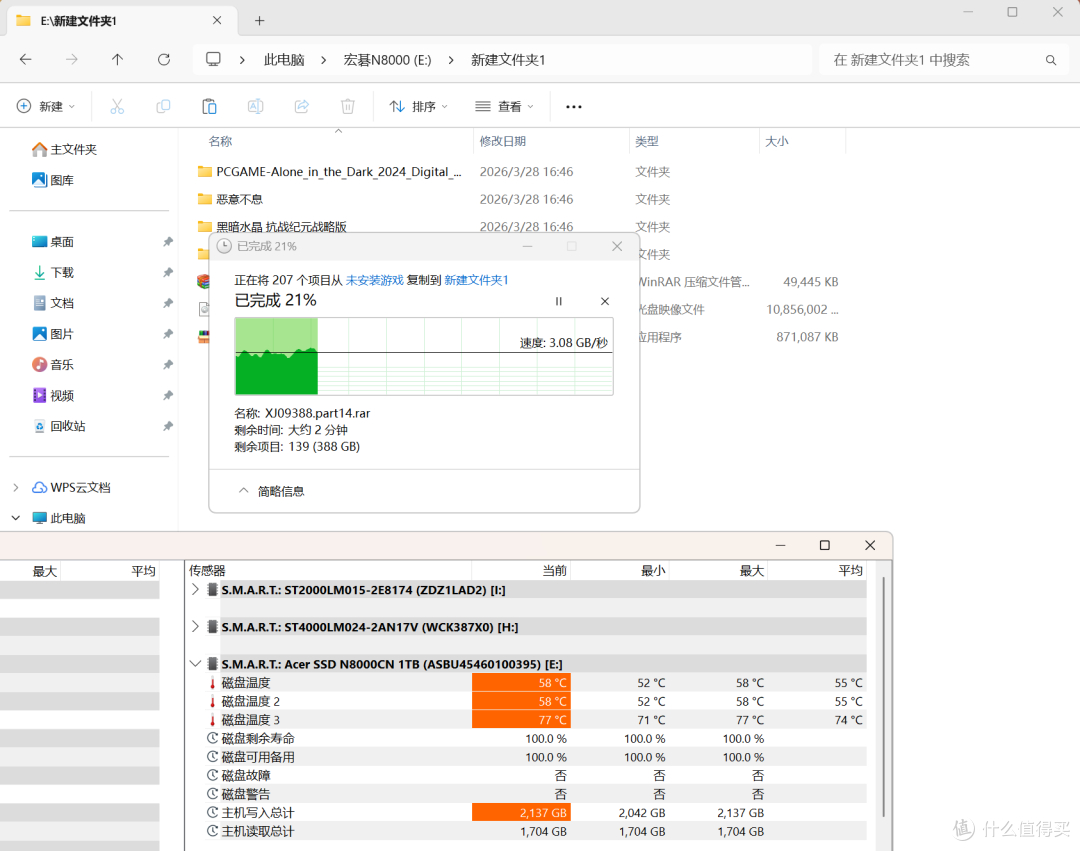Screen dimensions: 1080x851
Task: Select the 主机写入总计 sensor row
Action: [527, 813]
